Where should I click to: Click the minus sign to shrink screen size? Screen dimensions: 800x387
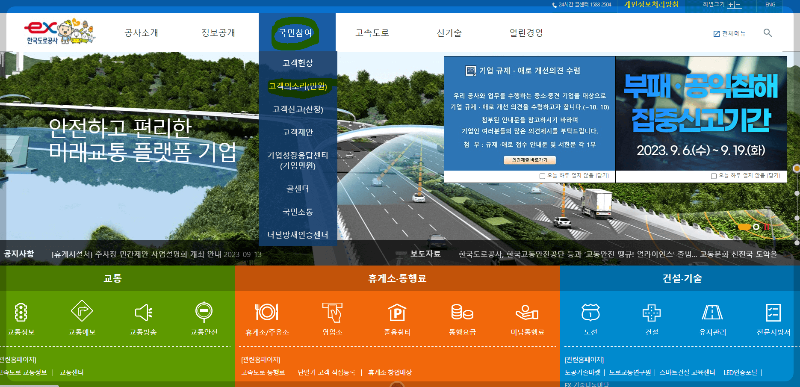point(738,5)
